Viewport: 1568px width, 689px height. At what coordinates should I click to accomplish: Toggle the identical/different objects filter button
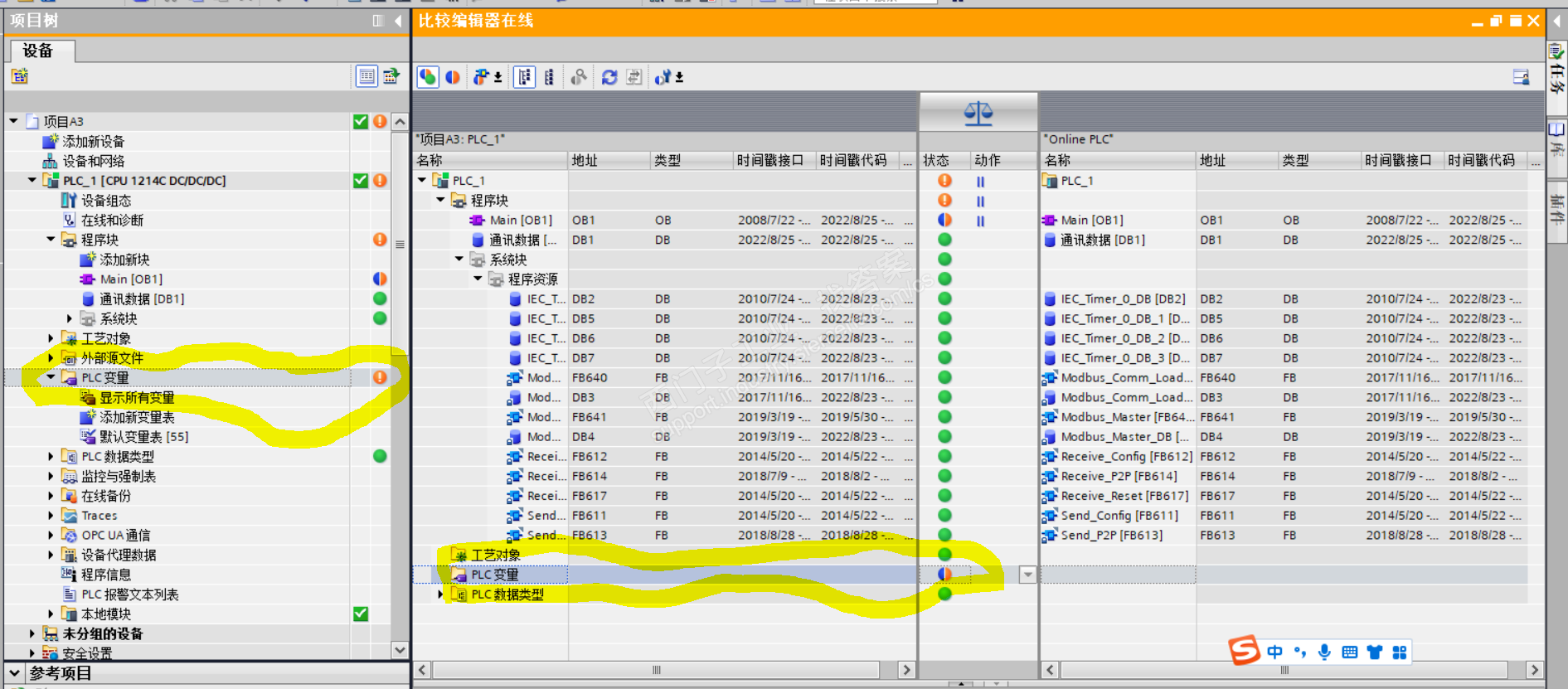pyautogui.click(x=428, y=77)
